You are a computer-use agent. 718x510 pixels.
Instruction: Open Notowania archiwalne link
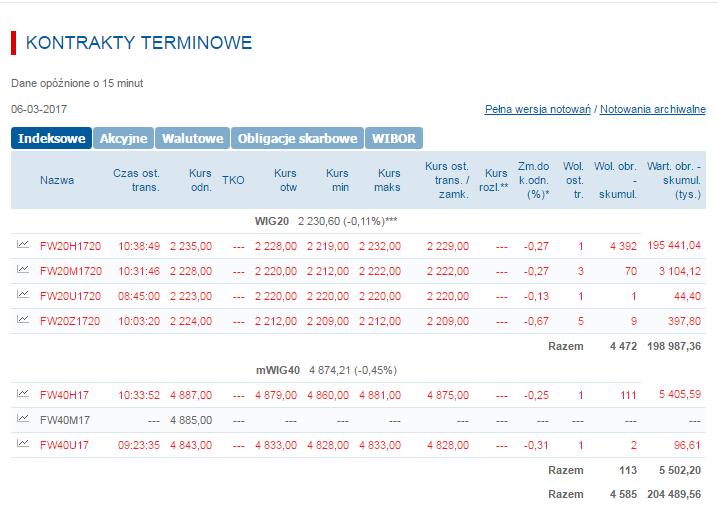653,109
